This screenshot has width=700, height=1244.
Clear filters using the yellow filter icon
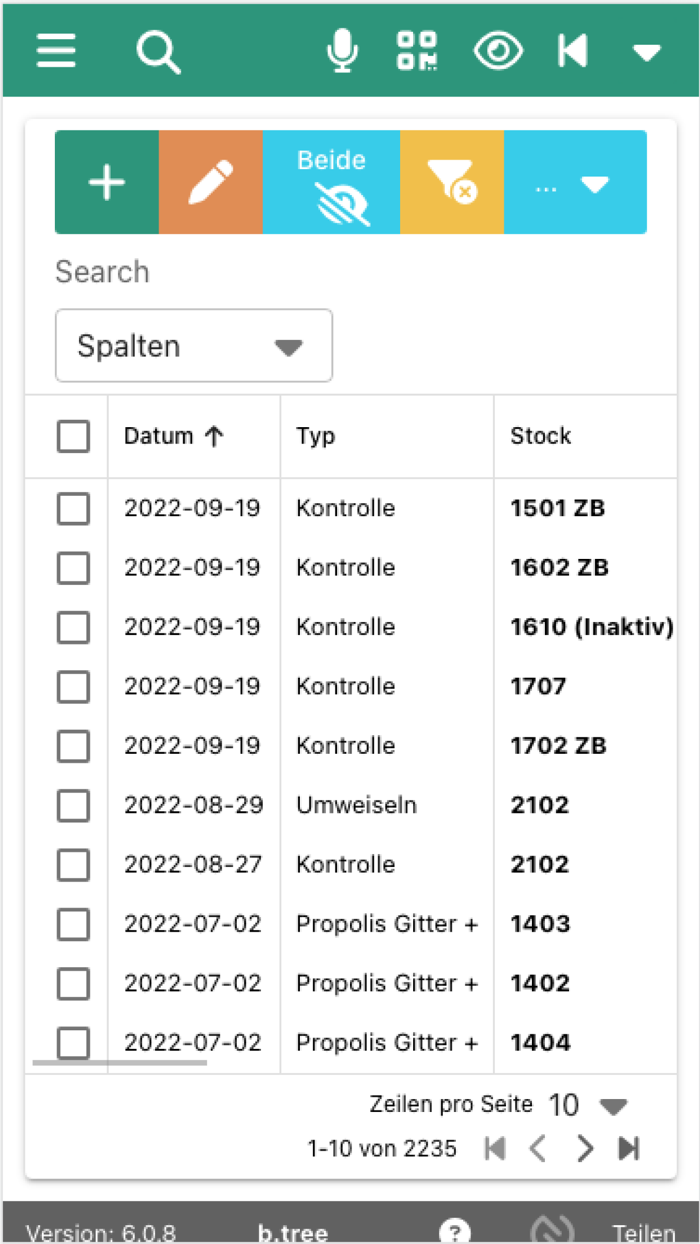point(452,181)
